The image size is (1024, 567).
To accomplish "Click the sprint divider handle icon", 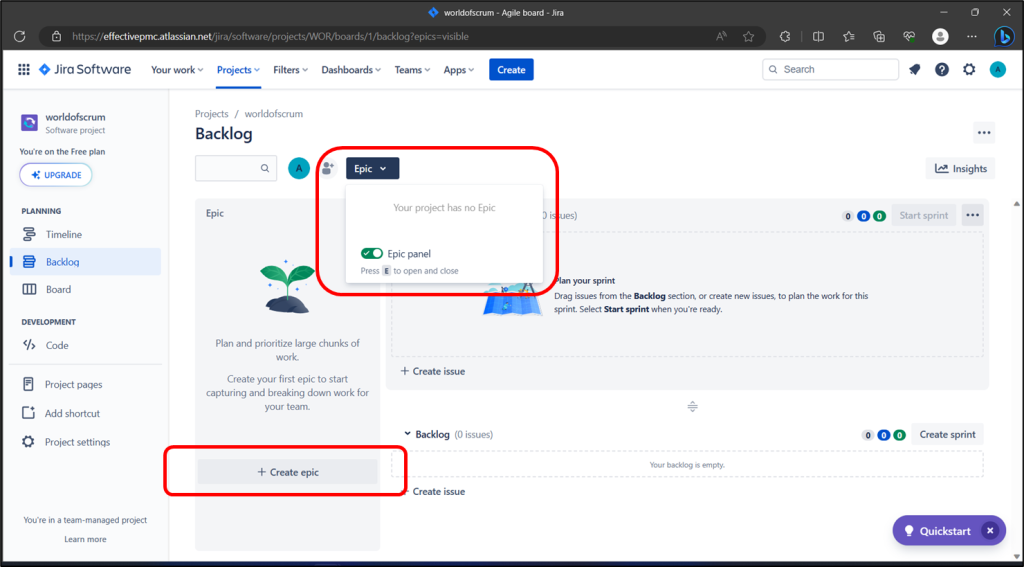I will click(x=692, y=406).
